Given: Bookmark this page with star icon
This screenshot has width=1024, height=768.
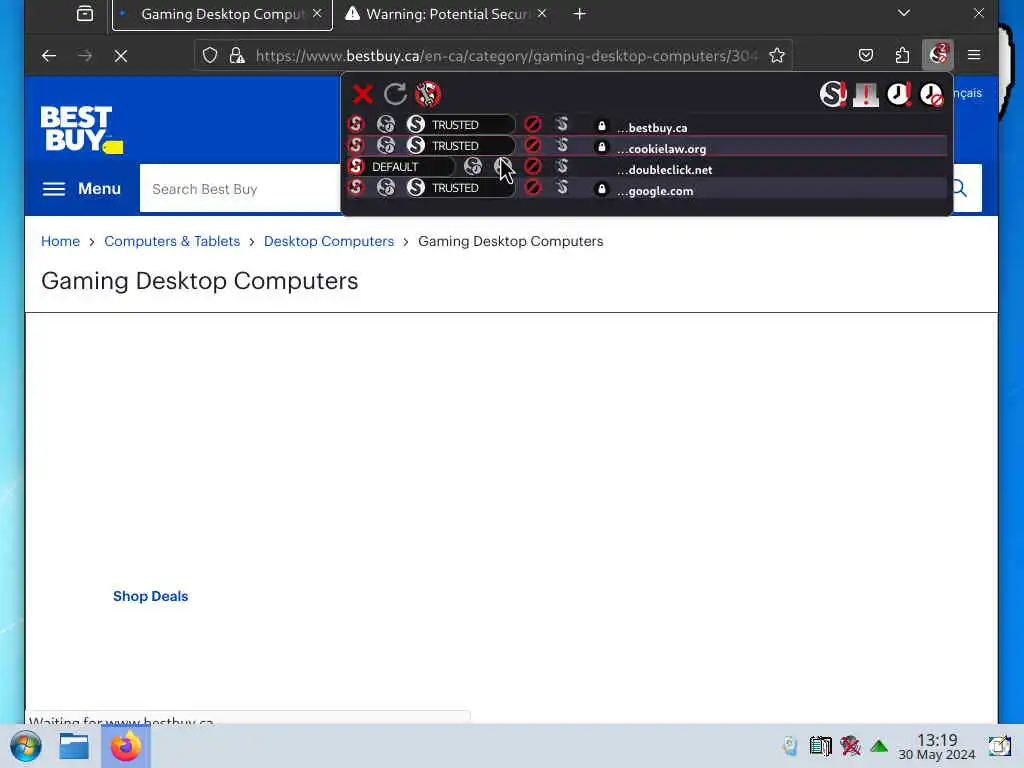Looking at the screenshot, I should point(776,56).
